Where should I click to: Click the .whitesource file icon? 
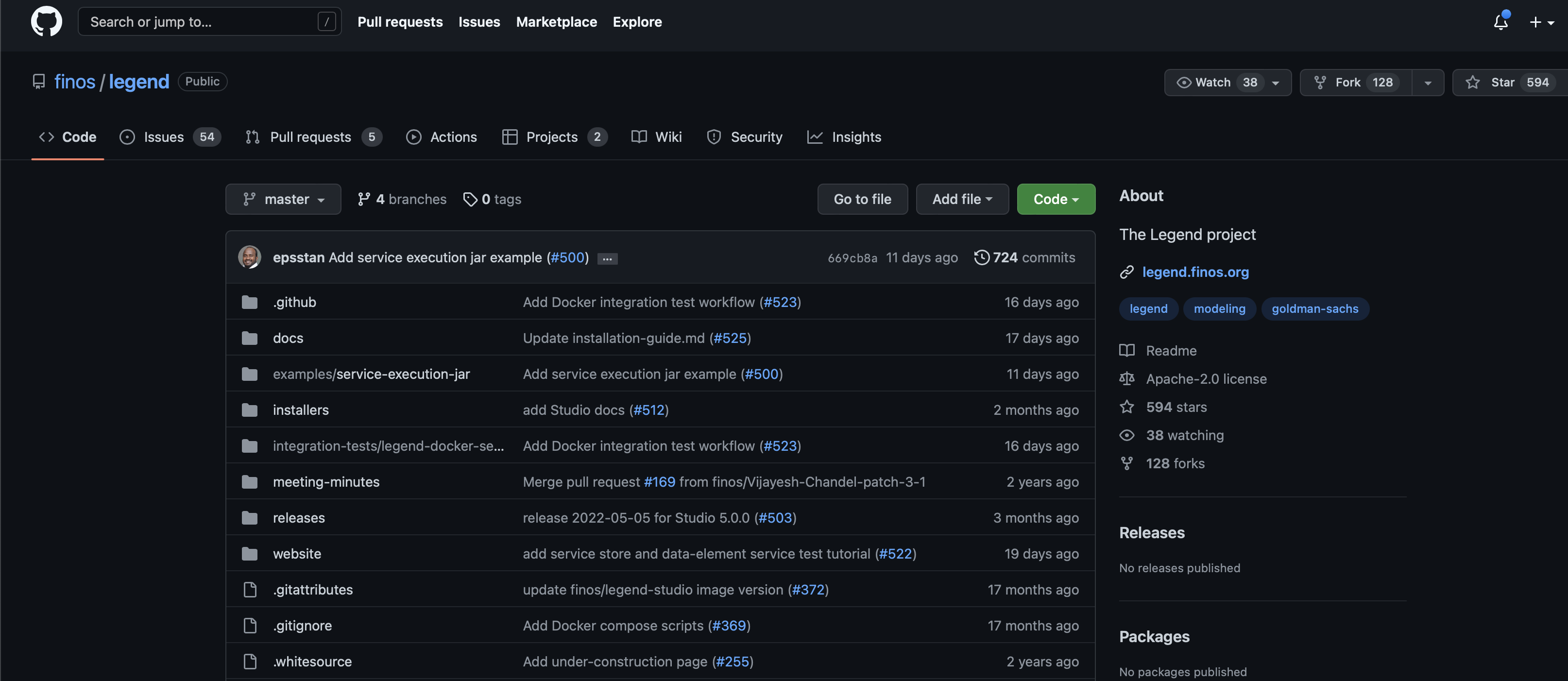click(250, 661)
